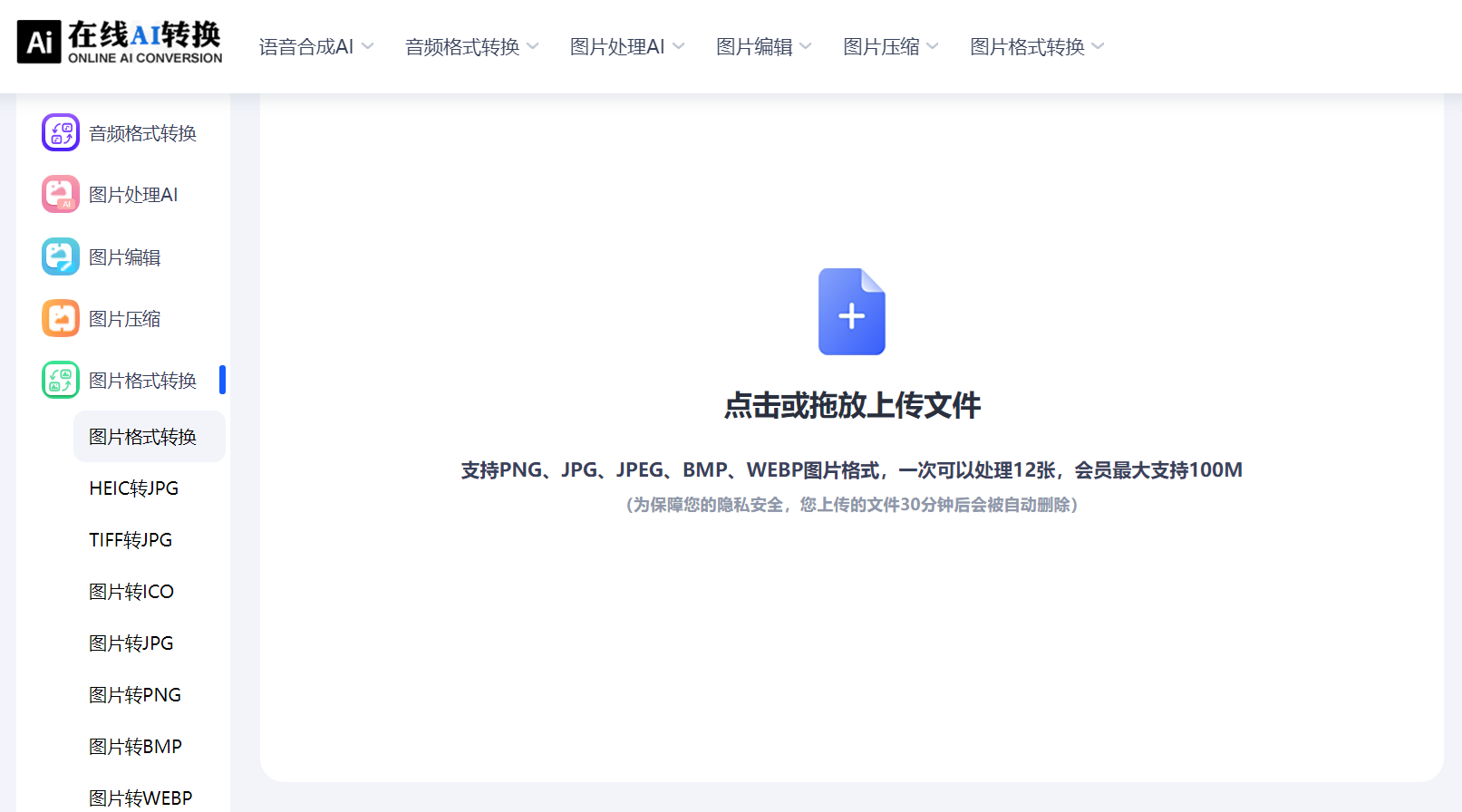This screenshot has height=812, width=1462.
Task: Choose 图片转PNG from sidebar list
Action: tap(135, 695)
